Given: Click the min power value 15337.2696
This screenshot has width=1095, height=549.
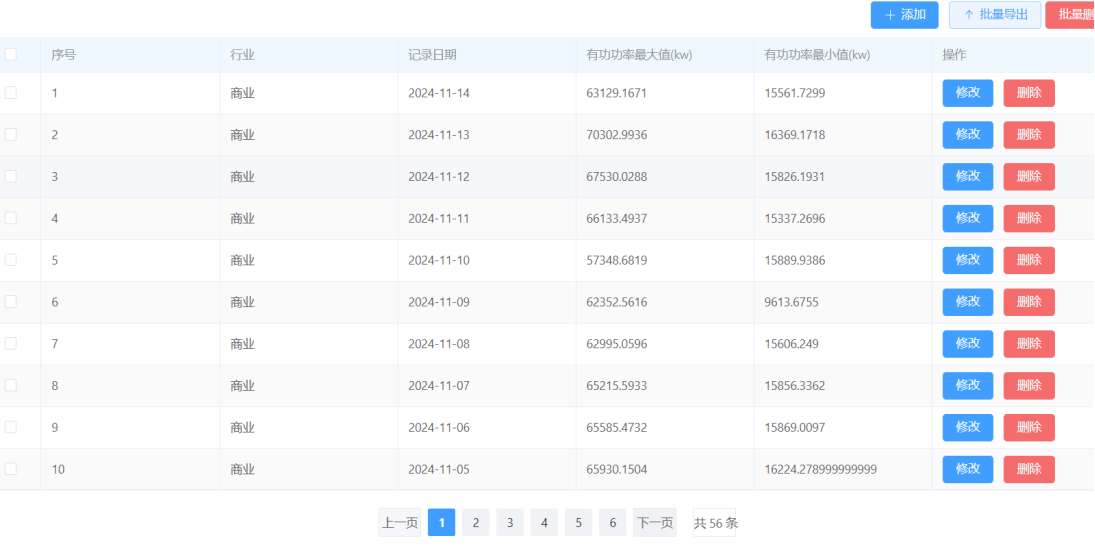Looking at the screenshot, I should [x=795, y=219].
